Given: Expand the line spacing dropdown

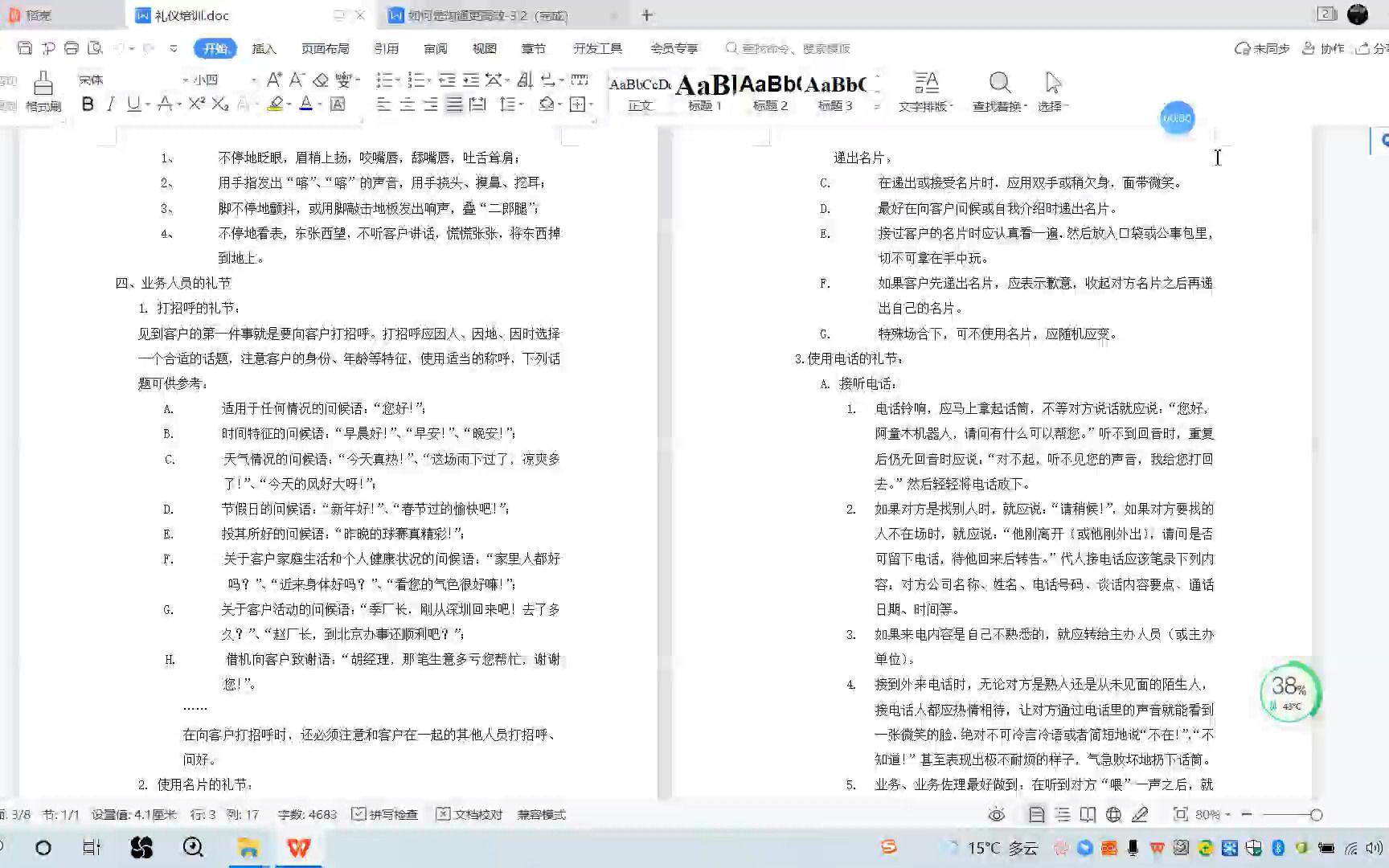Looking at the screenshot, I should pyautogui.click(x=521, y=104).
